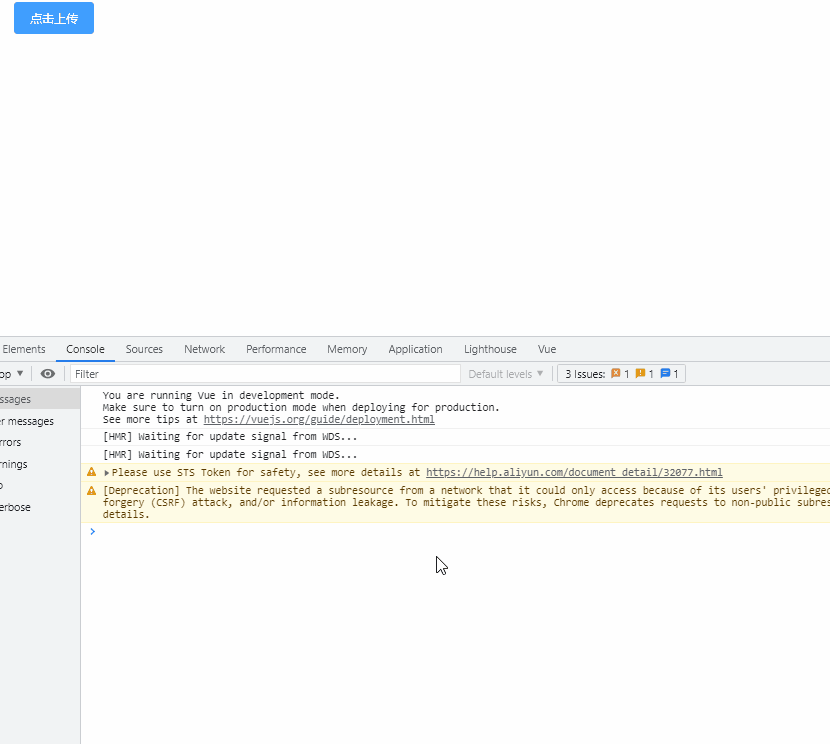Select the second HMR waiting message
Image resolution: width=830 pixels, height=744 pixels.
[x=230, y=455]
